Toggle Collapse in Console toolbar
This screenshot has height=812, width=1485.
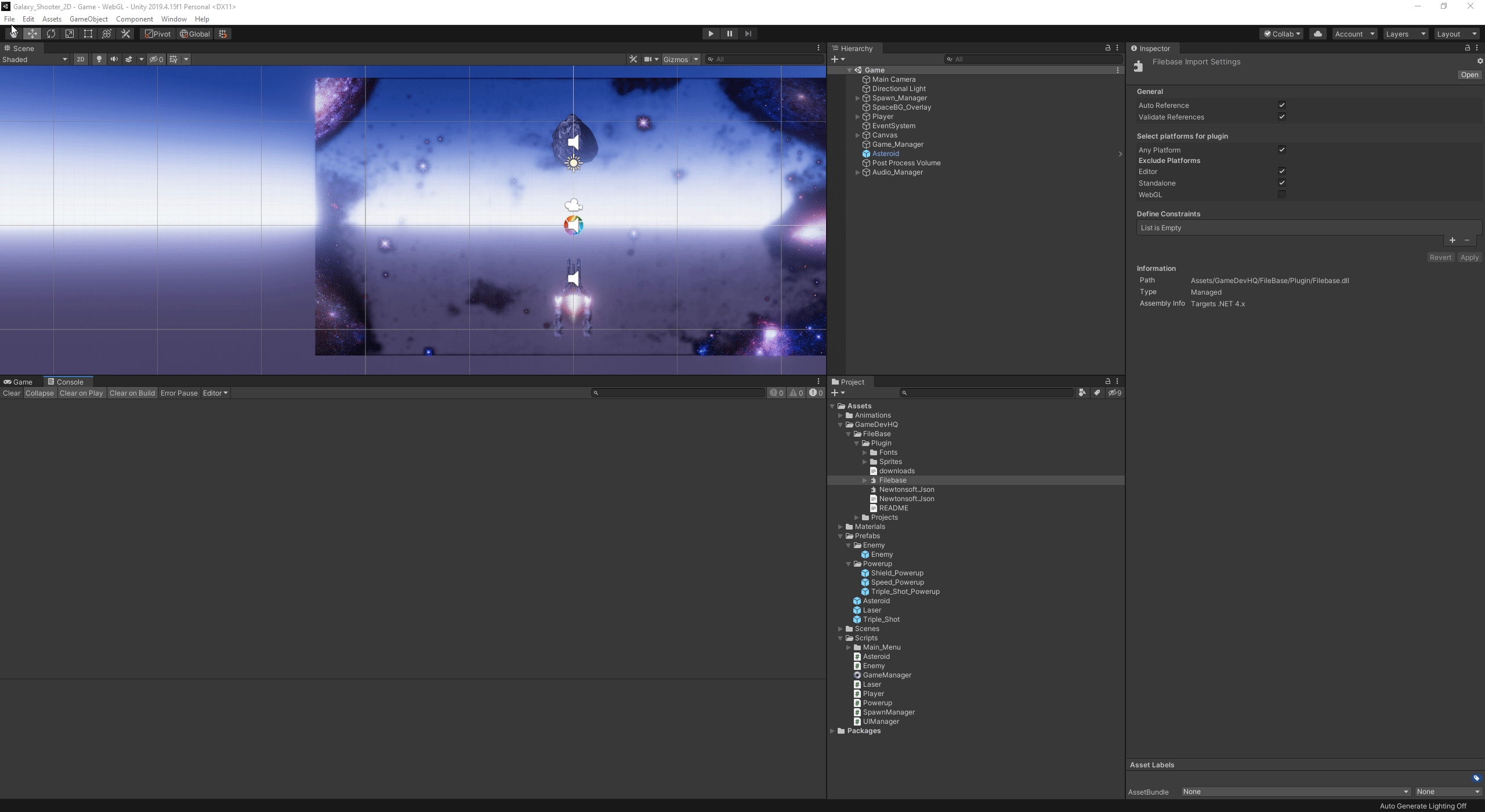coord(39,393)
